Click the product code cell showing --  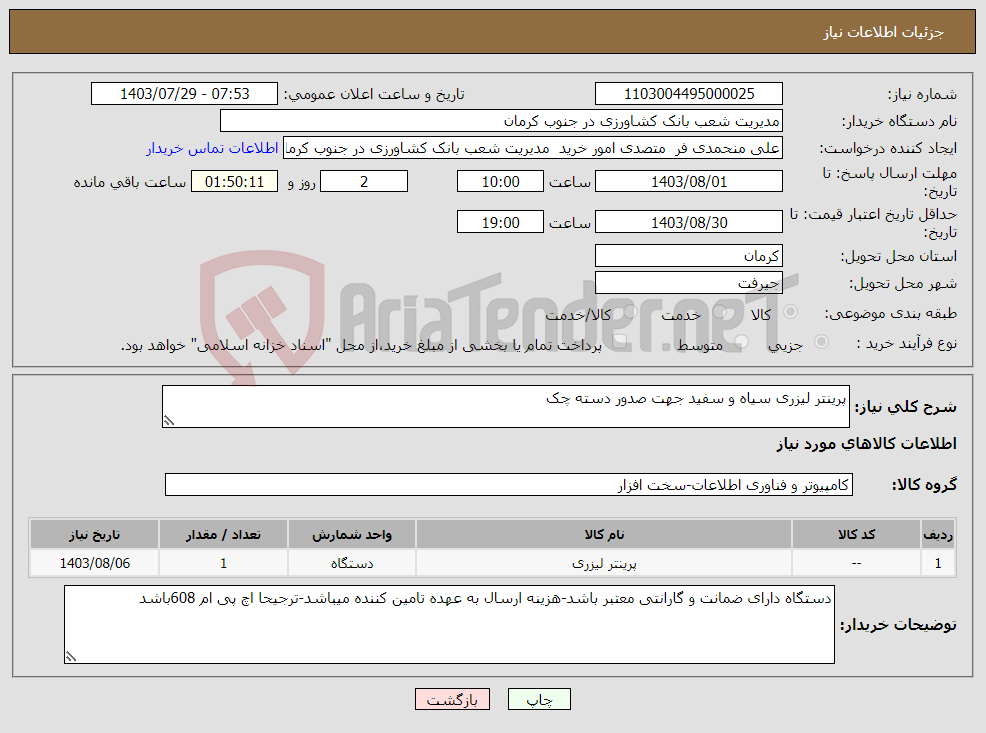click(x=856, y=563)
